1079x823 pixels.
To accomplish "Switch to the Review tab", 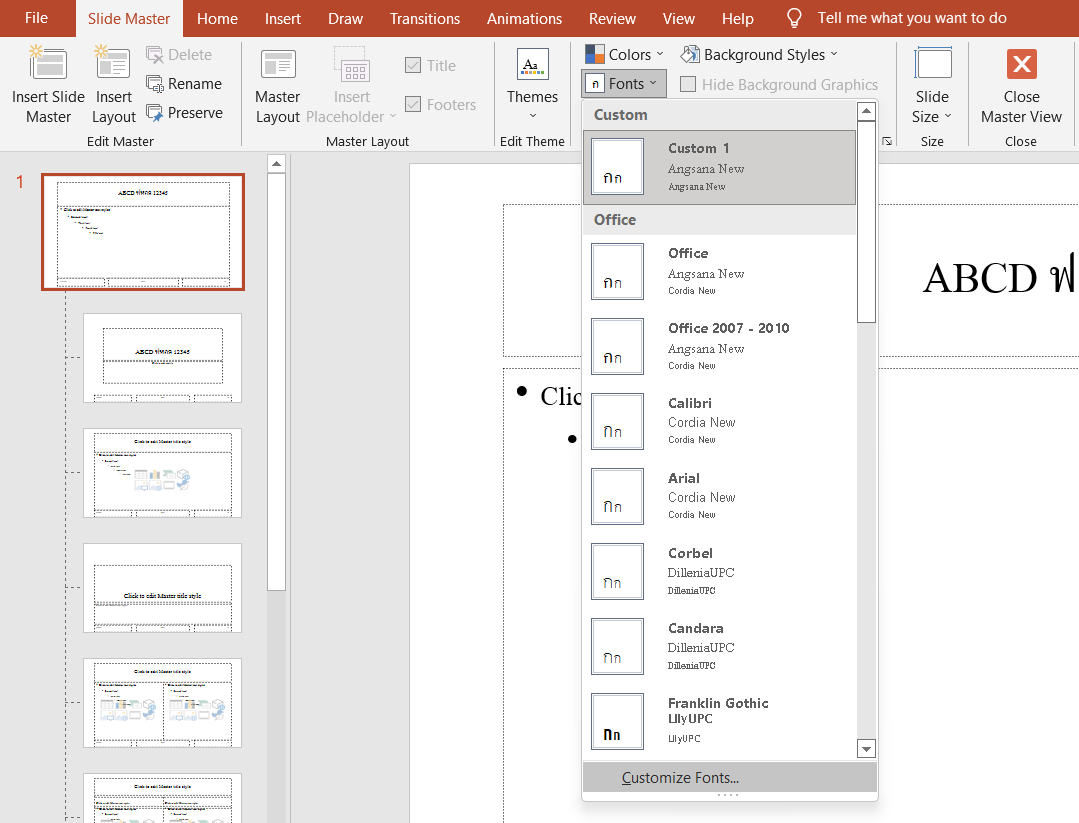I will point(612,19).
